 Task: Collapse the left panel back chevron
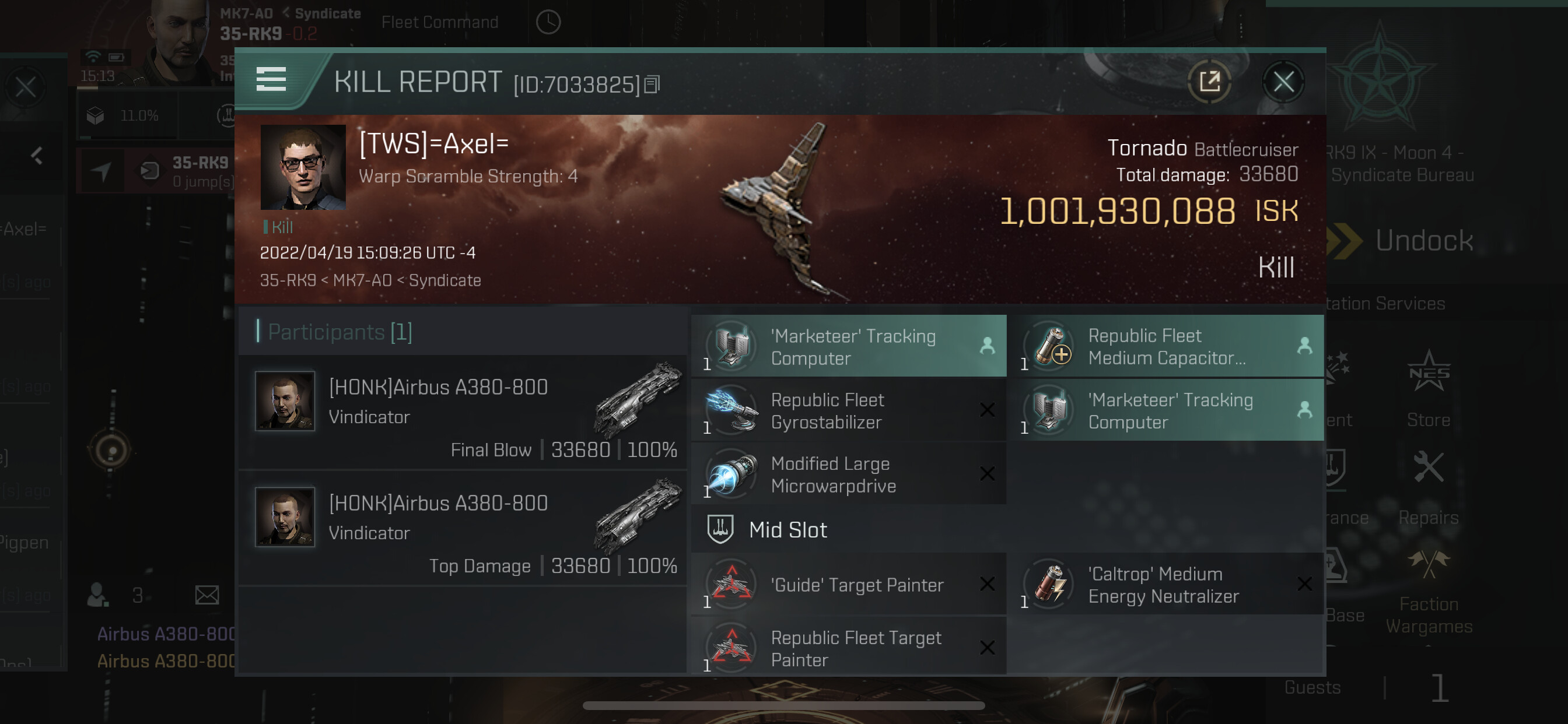tap(37, 155)
